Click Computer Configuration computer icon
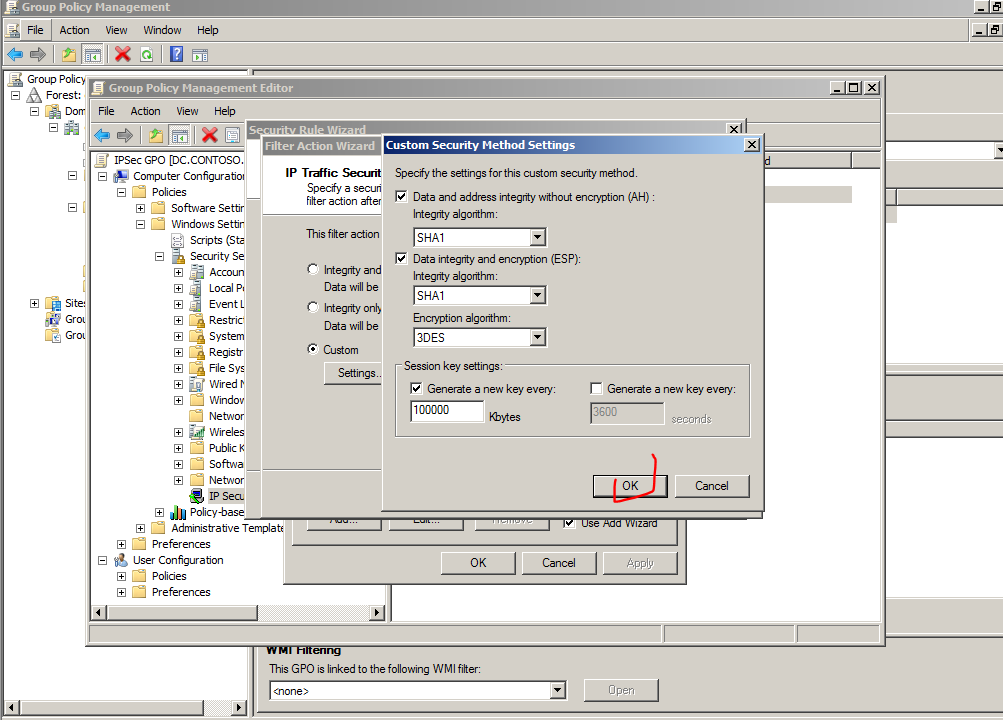Screen dimensions: 1003x720 pos(121,176)
